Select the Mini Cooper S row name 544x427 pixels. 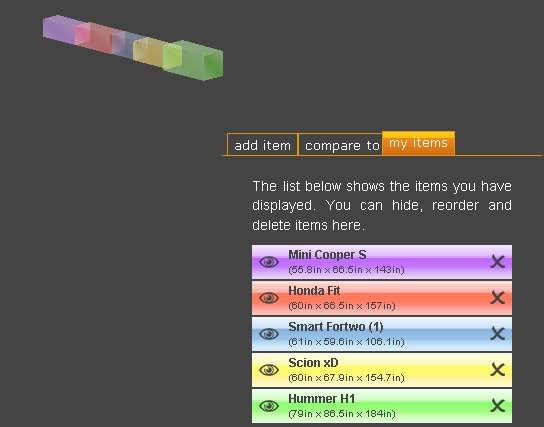pyautogui.click(x=327, y=255)
